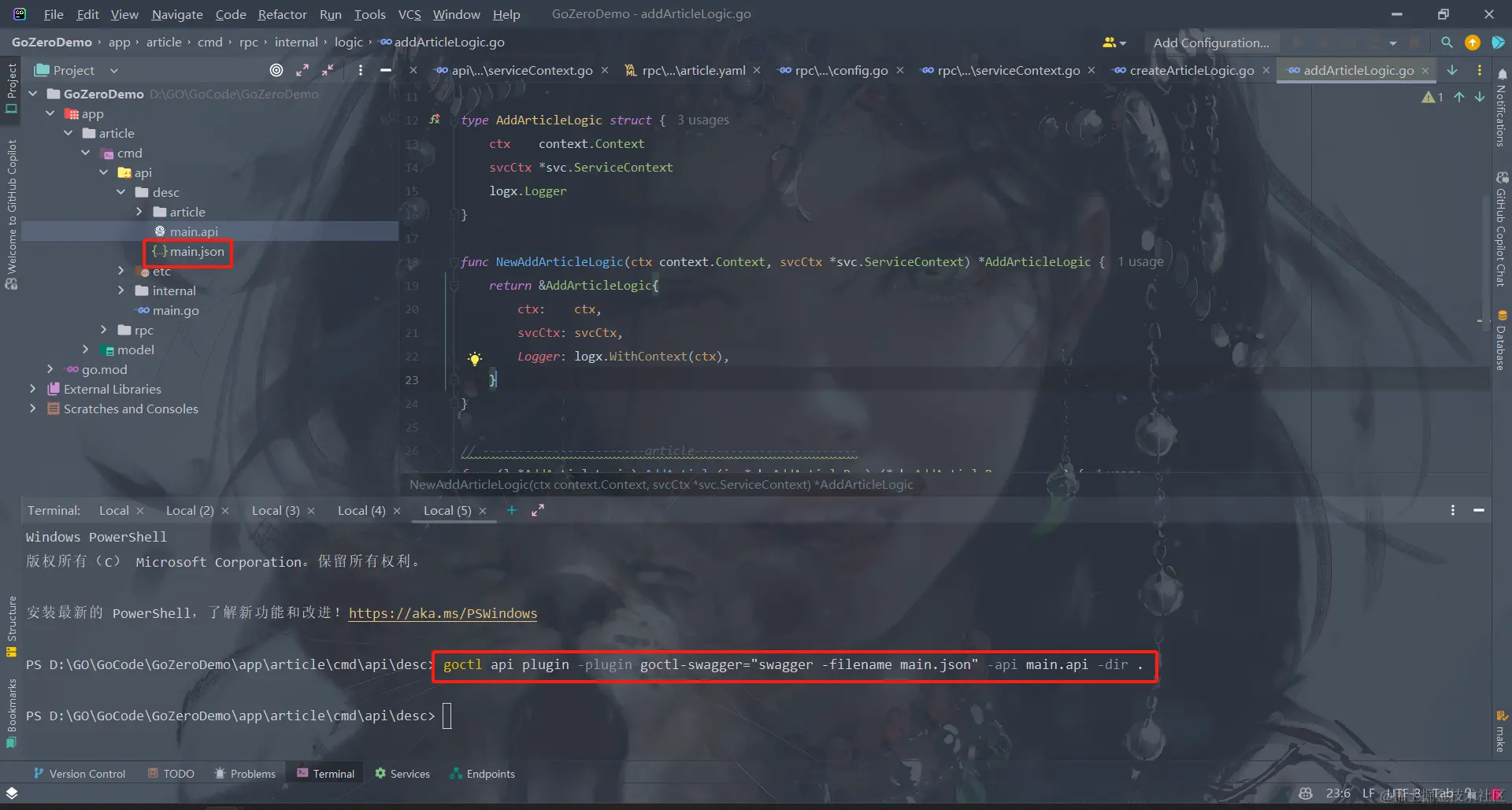Hide the Project tool window

click(x=386, y=70)
